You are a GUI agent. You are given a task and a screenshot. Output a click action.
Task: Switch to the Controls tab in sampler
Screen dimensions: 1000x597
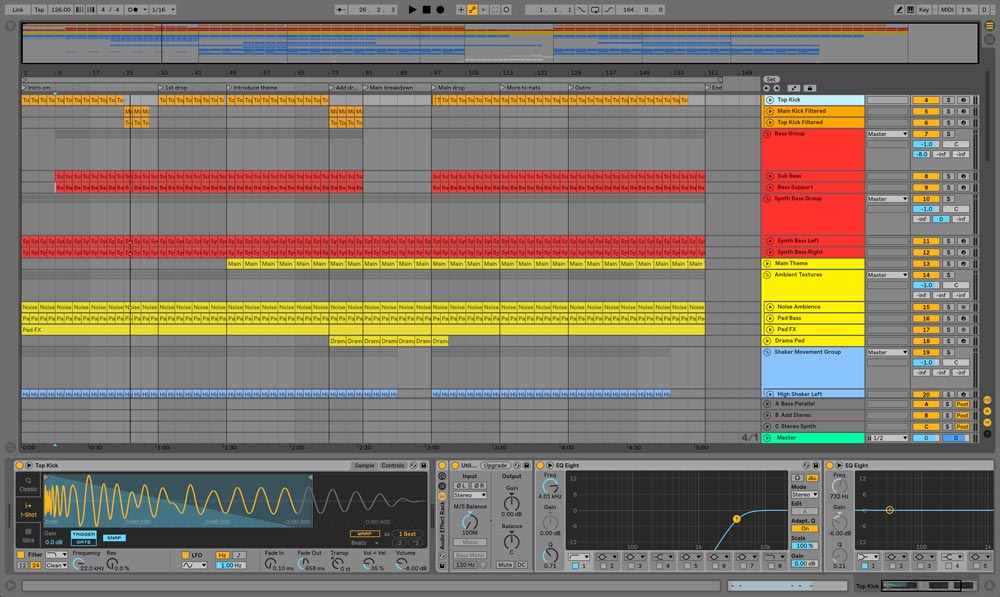click(x=393, y=466)
